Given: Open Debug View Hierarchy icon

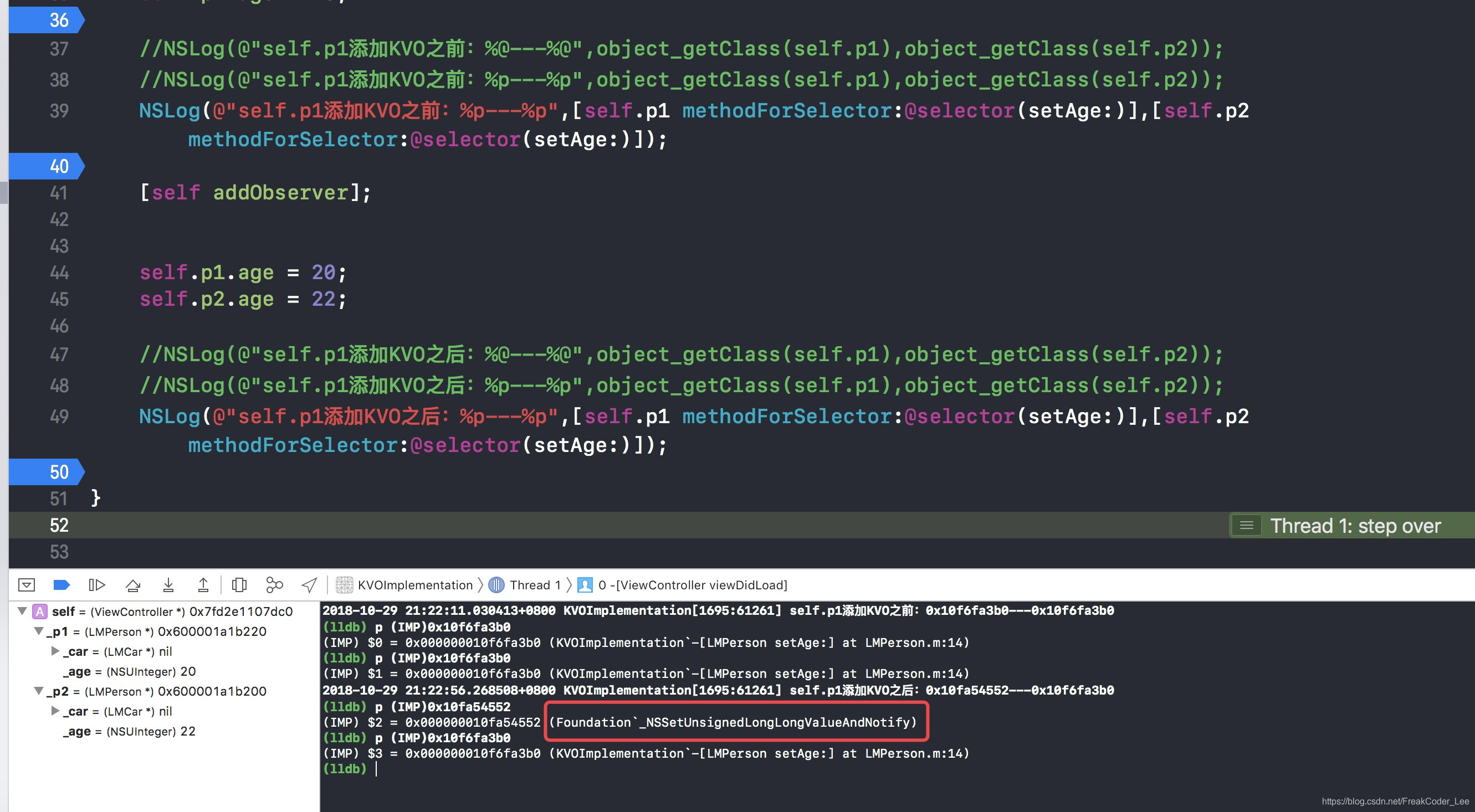Looking at the screenshot, I should point(239,585).
